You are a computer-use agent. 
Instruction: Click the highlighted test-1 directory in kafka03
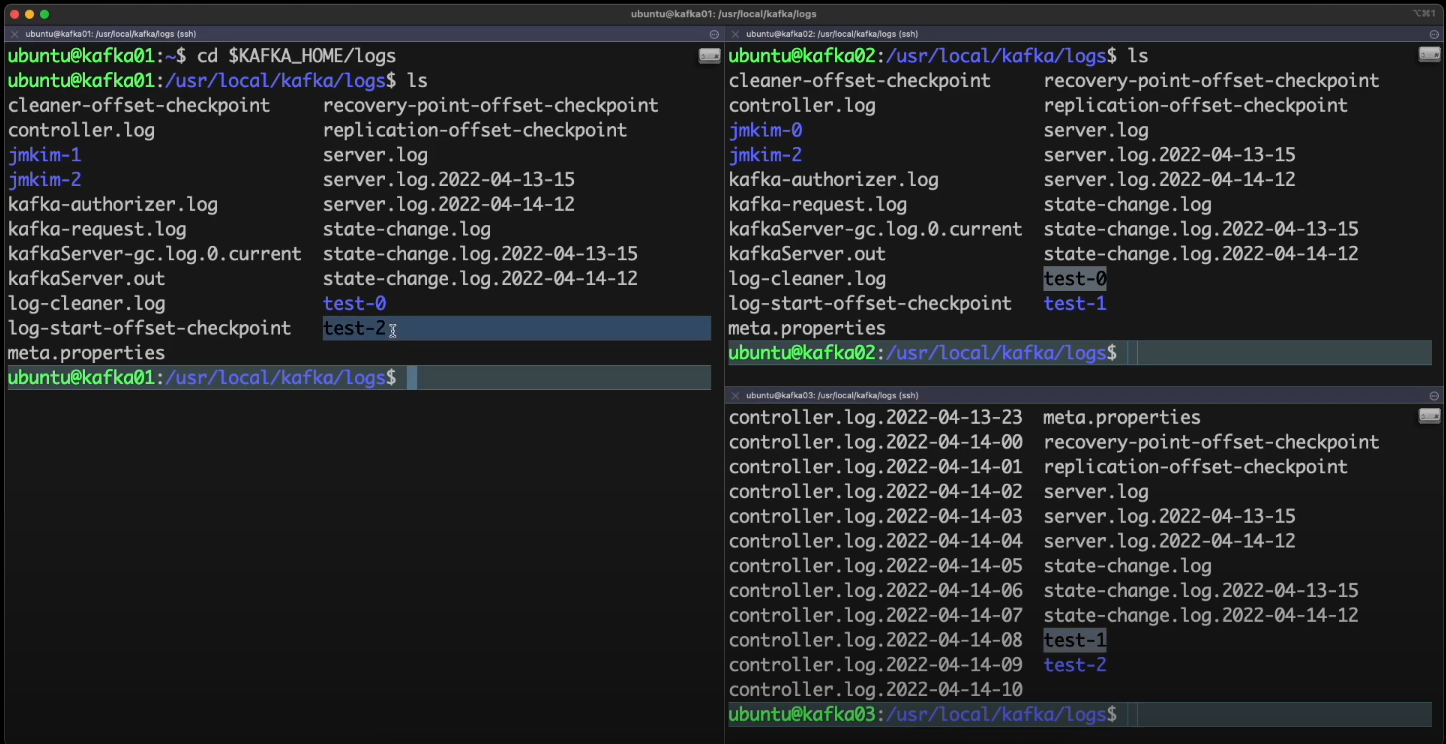(1075, 640)
